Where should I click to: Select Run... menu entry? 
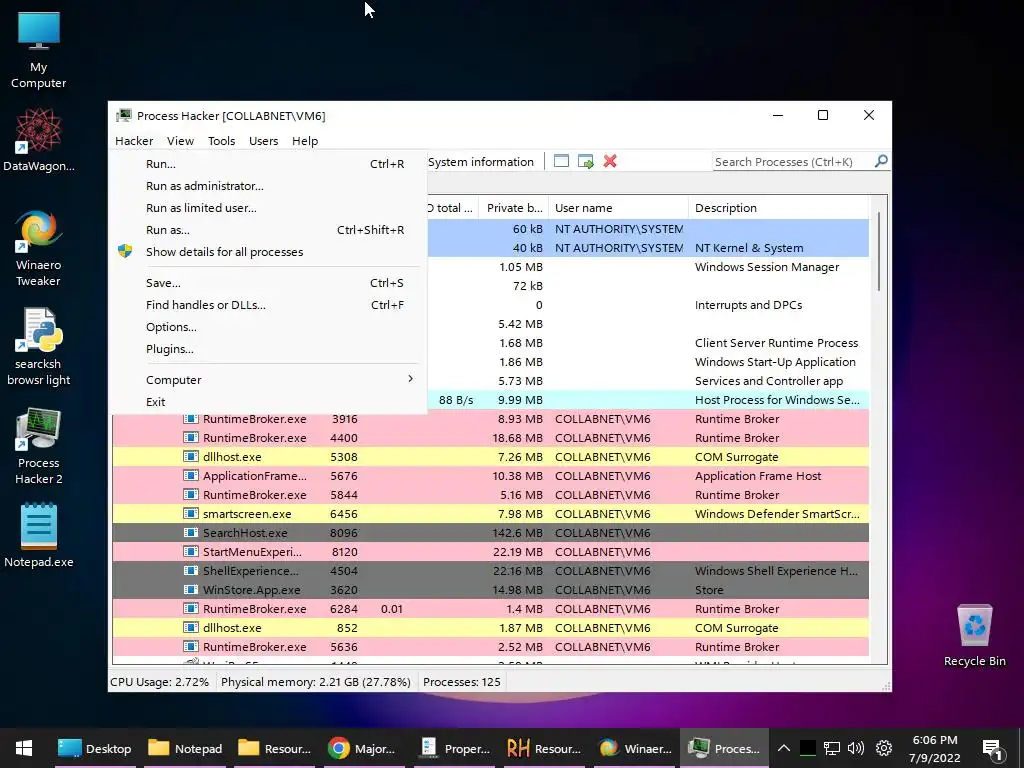pyautogui.click(x=268, y=164)
